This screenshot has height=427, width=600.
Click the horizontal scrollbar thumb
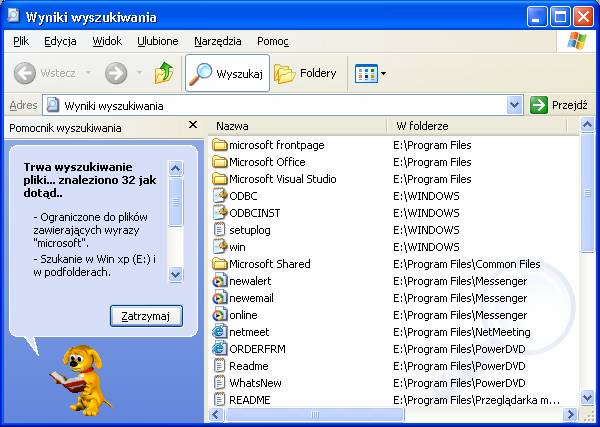click(x=315, y=414)
